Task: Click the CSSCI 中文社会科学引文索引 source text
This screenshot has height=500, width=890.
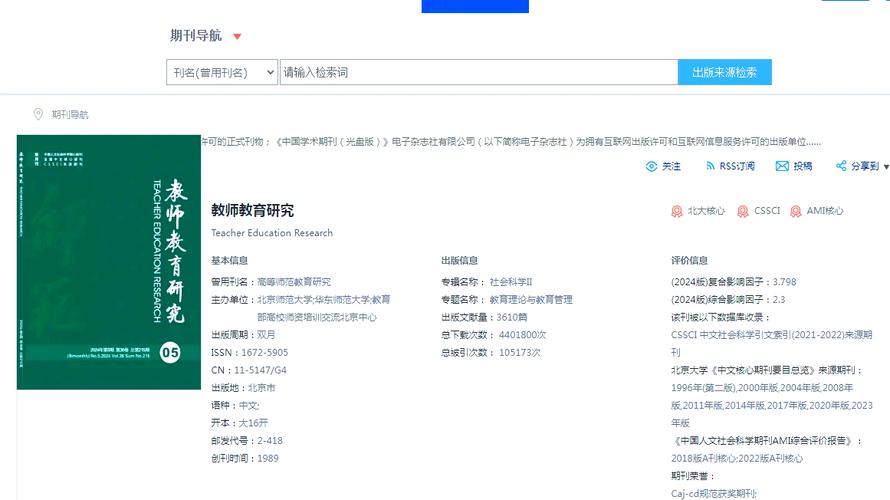Action: 771,343
